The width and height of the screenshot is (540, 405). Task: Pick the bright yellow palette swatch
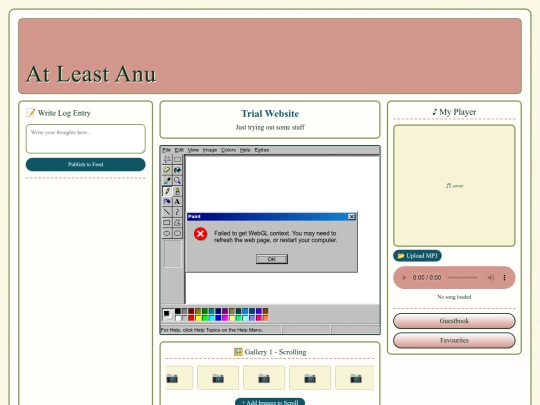click(x=198, y=318)
